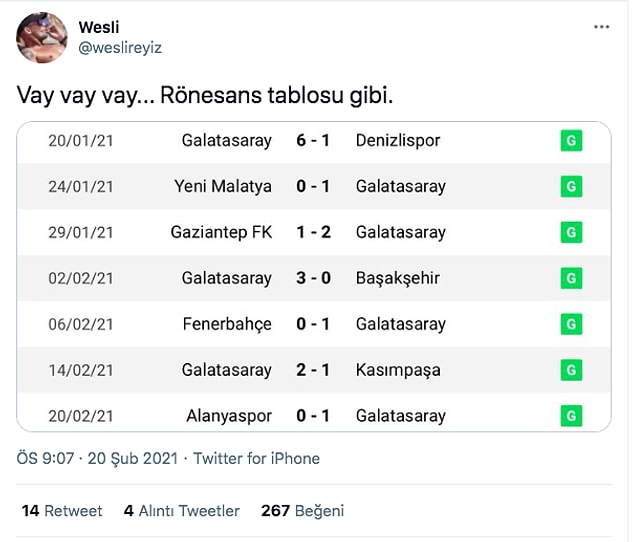Screen dimensions: 635x542
Task: Open the Twitter for iPhone source link
Action: 256,459
